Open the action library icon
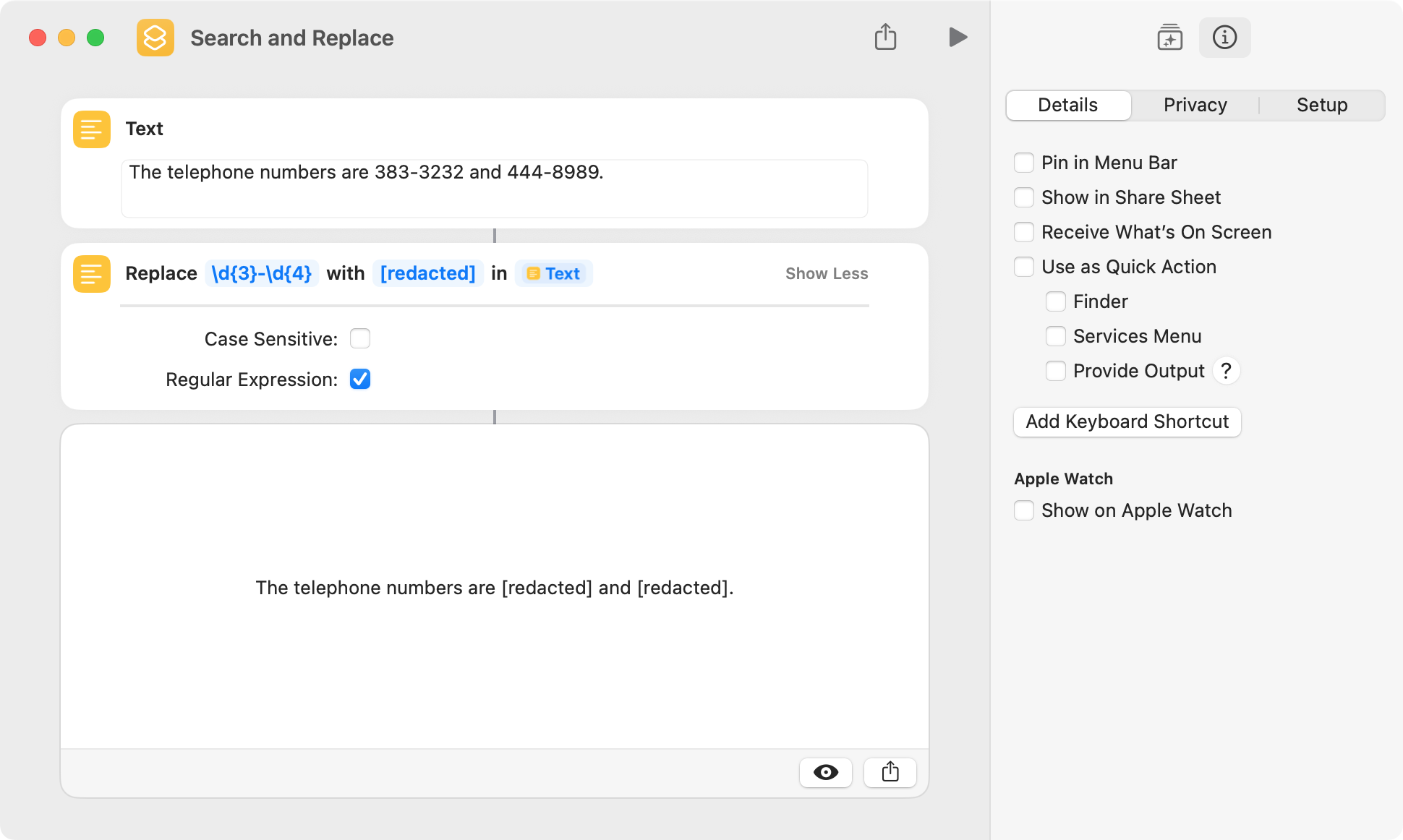Viewport: 1403px width, 840px height. click(1169, 38)
